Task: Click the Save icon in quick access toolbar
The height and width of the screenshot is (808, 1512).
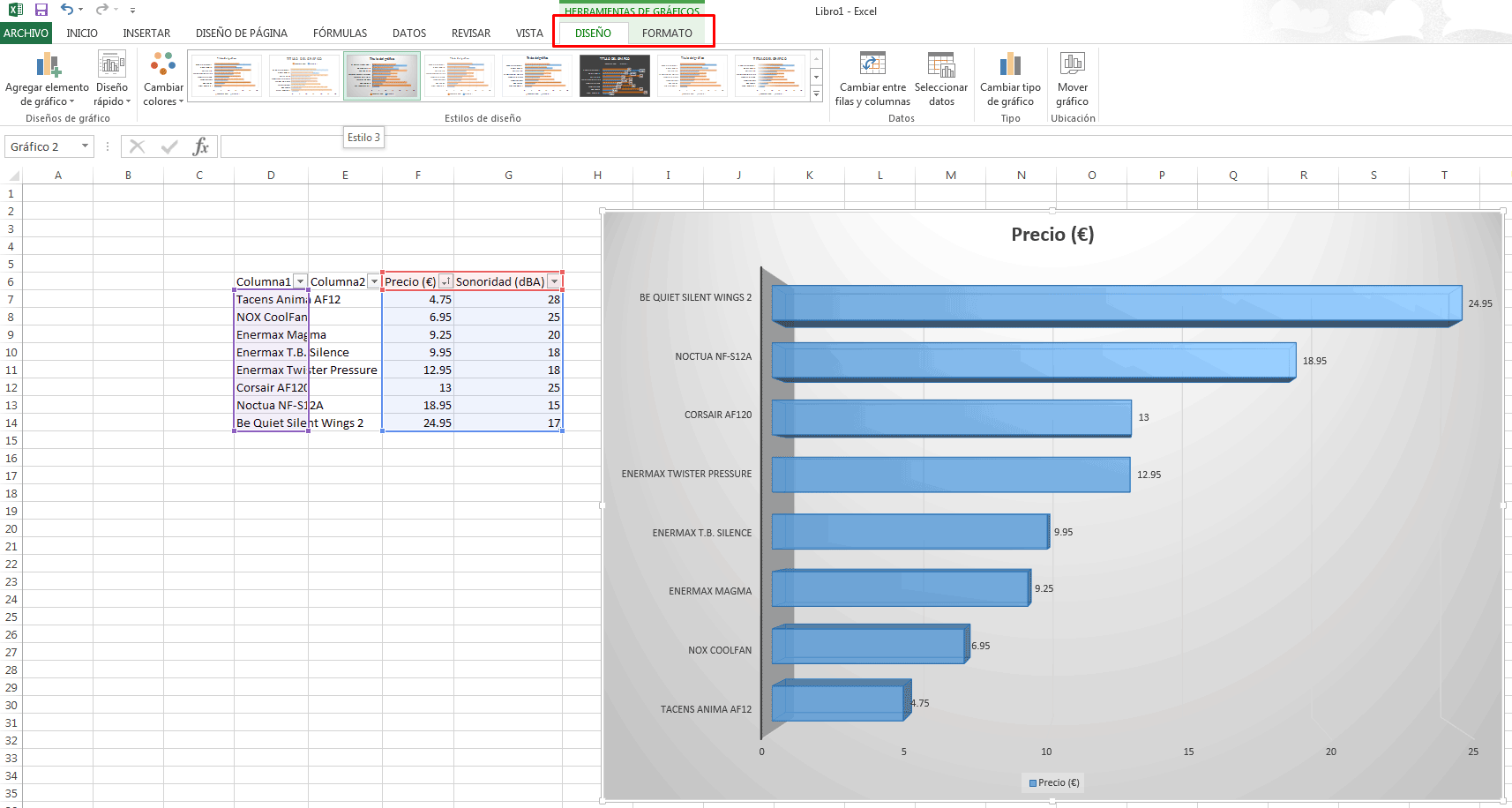Action: click(41, 10)
